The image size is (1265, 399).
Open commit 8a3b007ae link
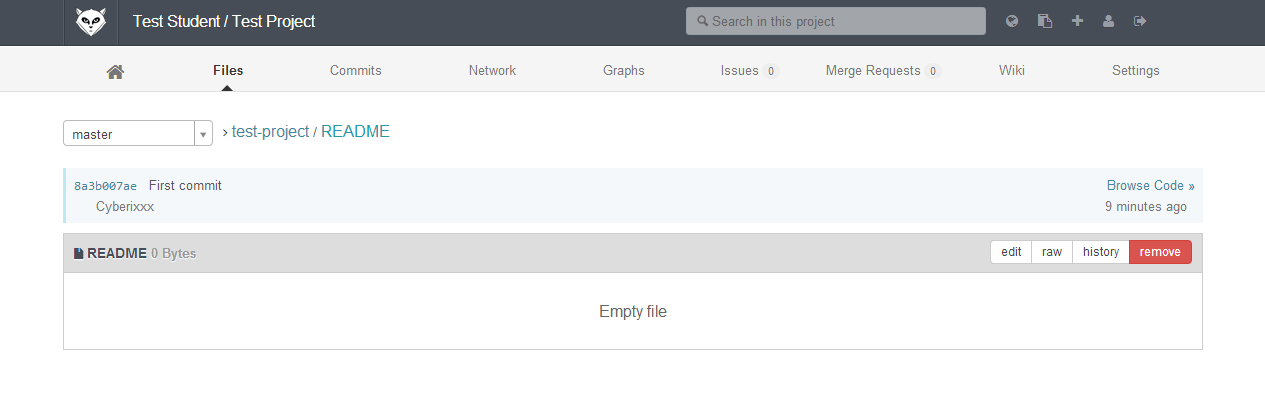[x=105, y=186]
